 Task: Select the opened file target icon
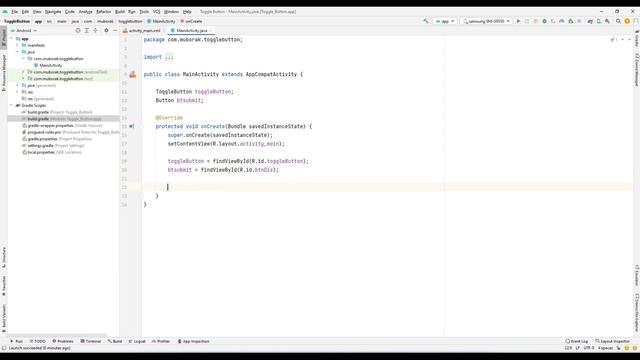click(78, 31)
